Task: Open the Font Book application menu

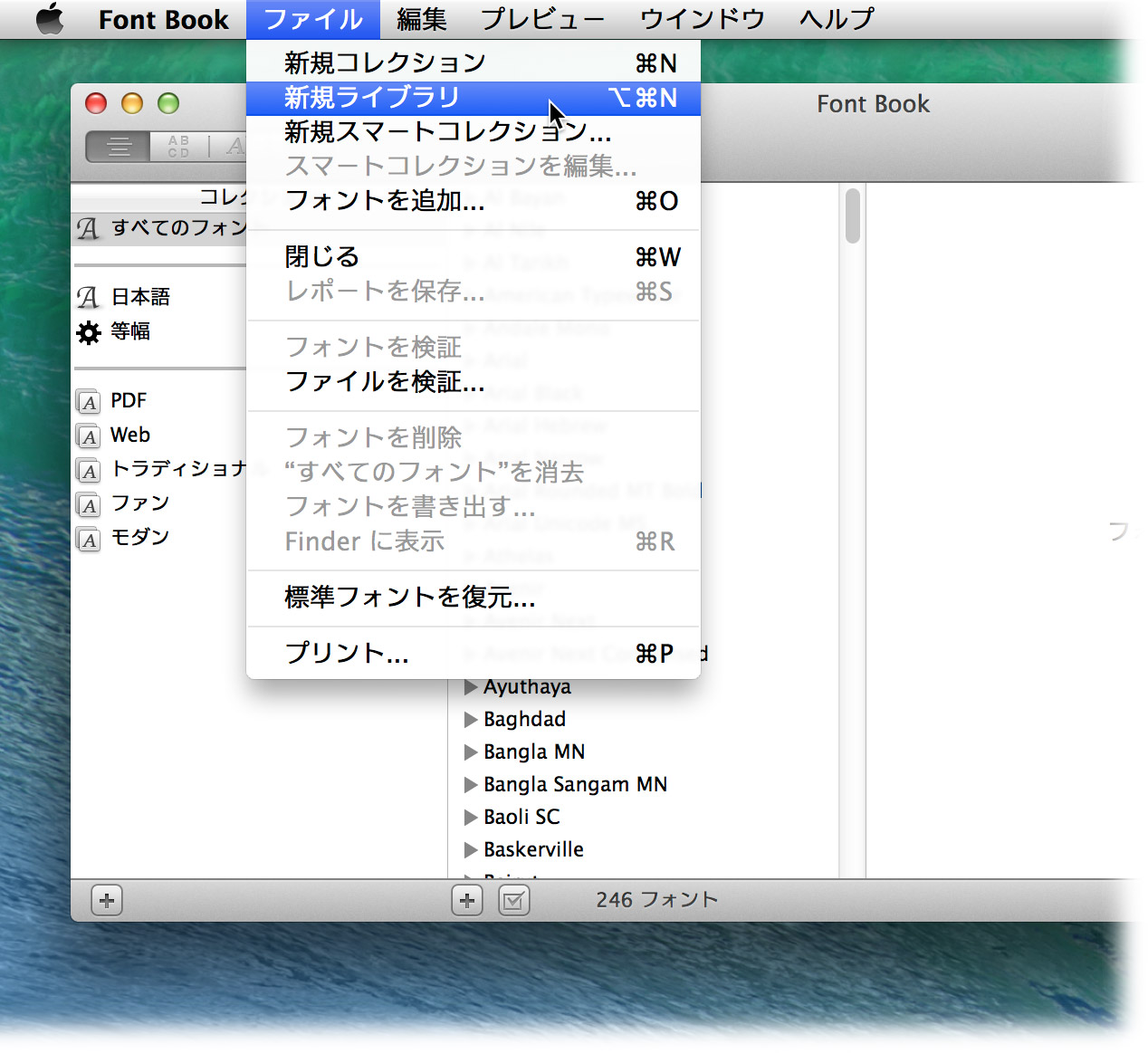Action: click(164, 20)
